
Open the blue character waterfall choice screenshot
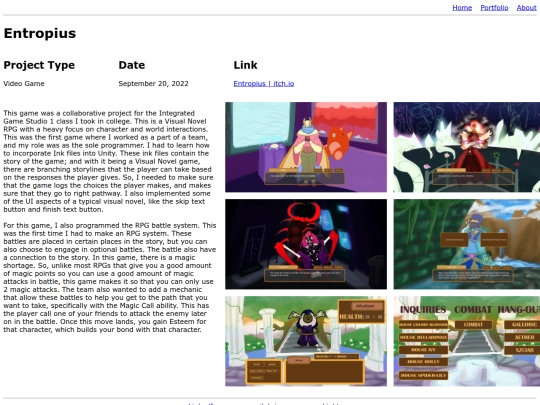tap(467, 244)
